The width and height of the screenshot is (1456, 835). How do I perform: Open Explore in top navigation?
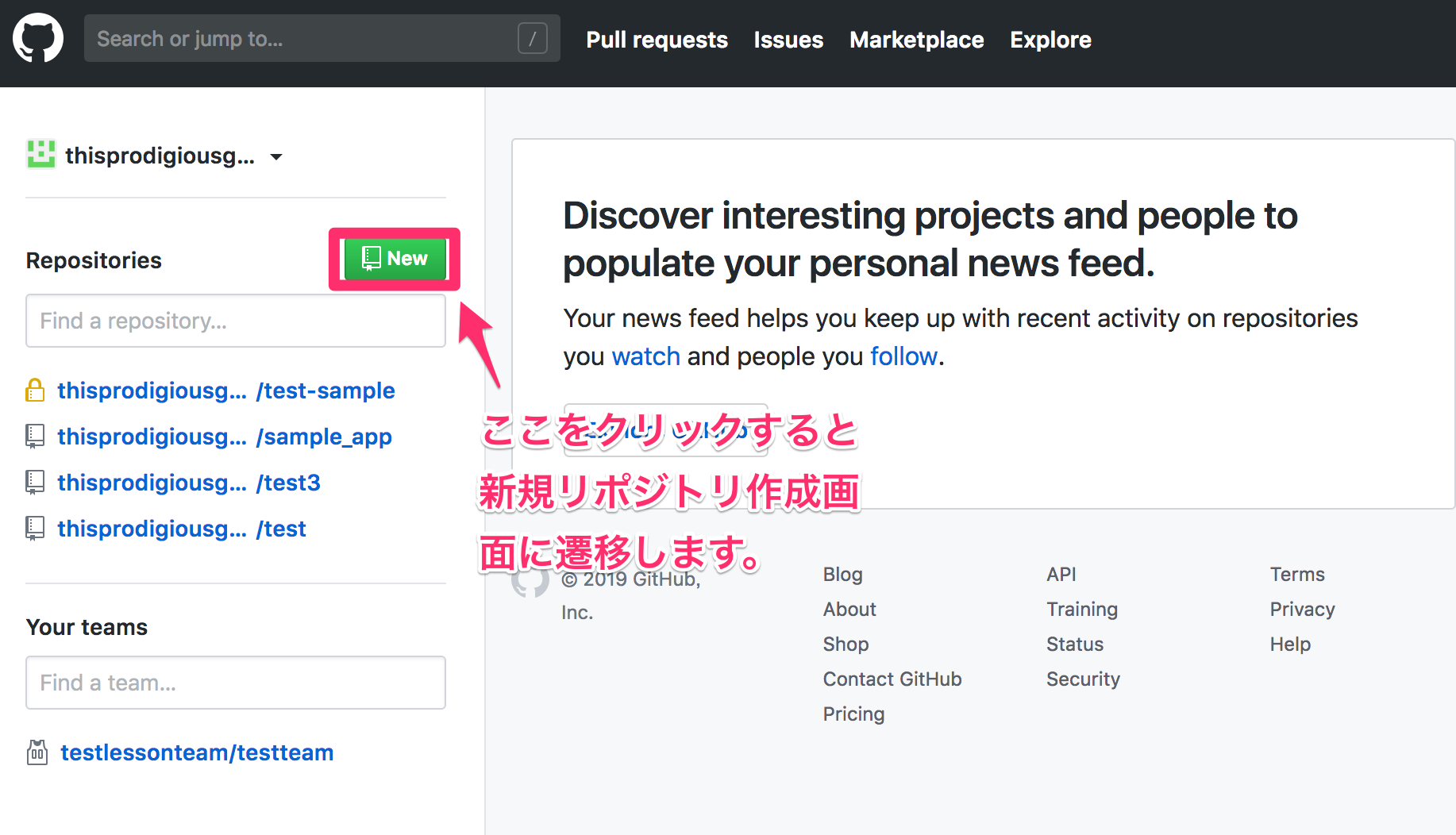click(1050, 40)
